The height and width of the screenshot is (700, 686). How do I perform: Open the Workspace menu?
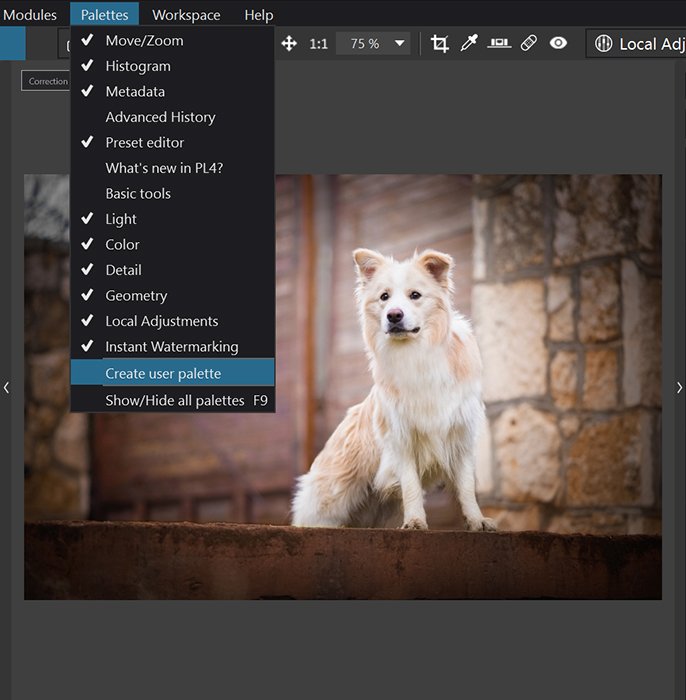click(186, 15)
